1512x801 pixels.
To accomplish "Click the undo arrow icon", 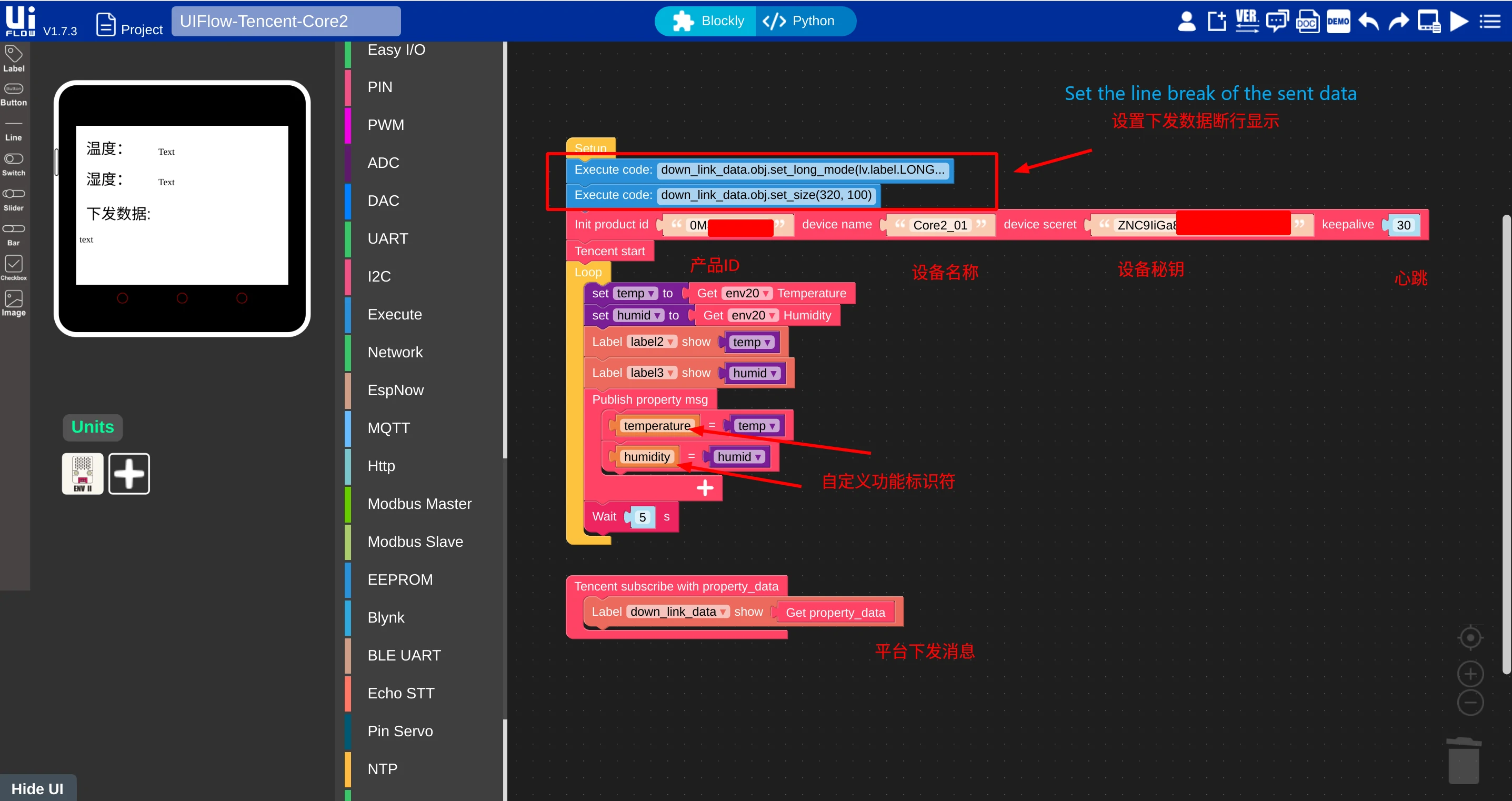I will (1368, 22).
